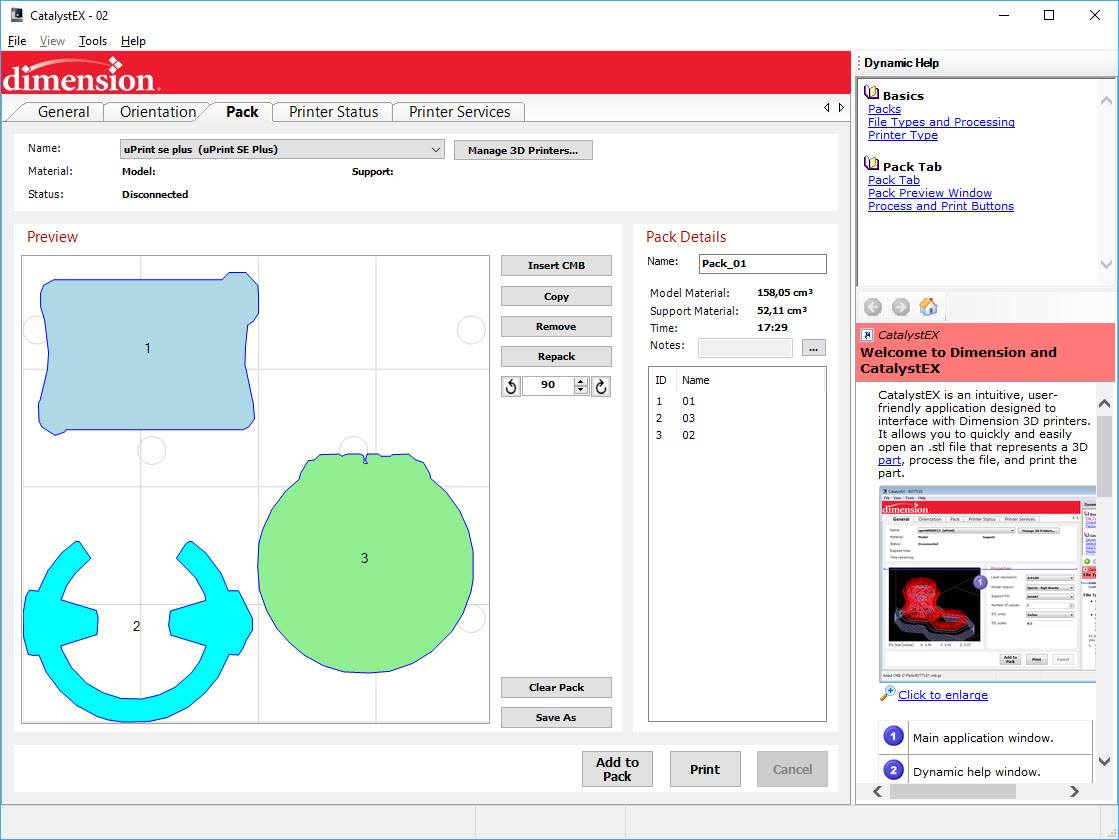Click CatalystEX app icon in title bar
This screenshot has height=840, width=1119.
[16, 15]
